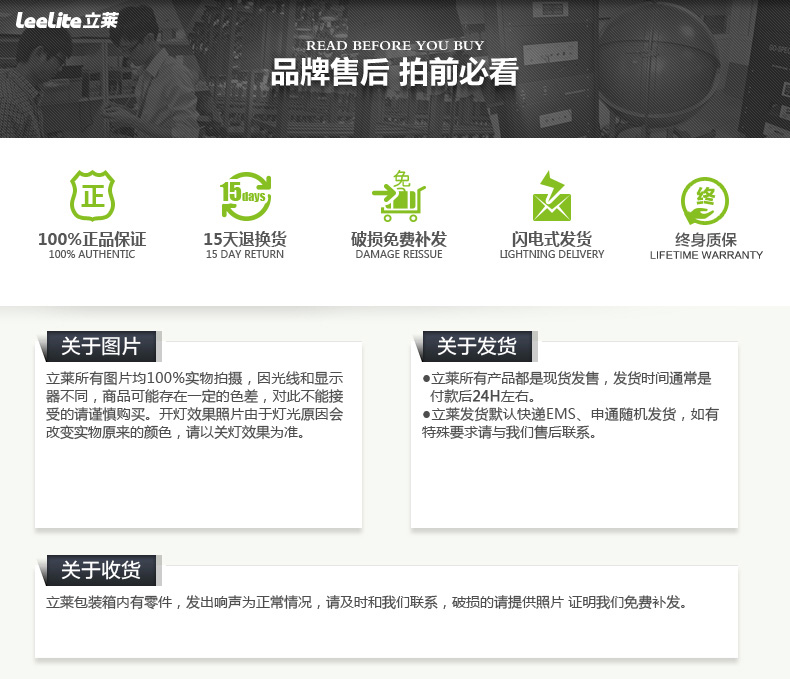Click the READ BEFORE YOU BUY heading
790x679 pixels.
pyautogui.click(x=394, y=45)
